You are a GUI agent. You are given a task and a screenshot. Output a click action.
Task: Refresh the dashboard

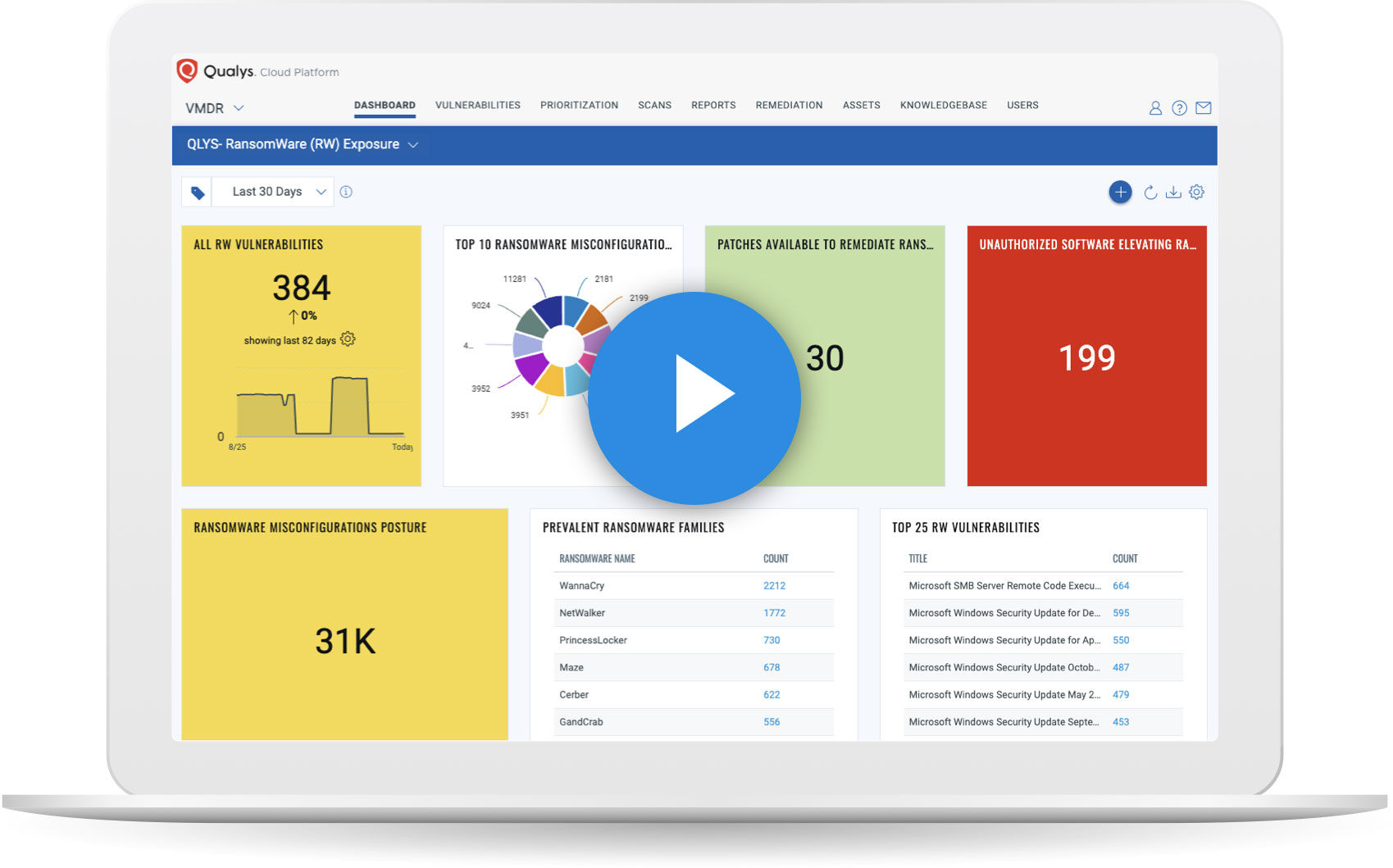[1150, 193]
